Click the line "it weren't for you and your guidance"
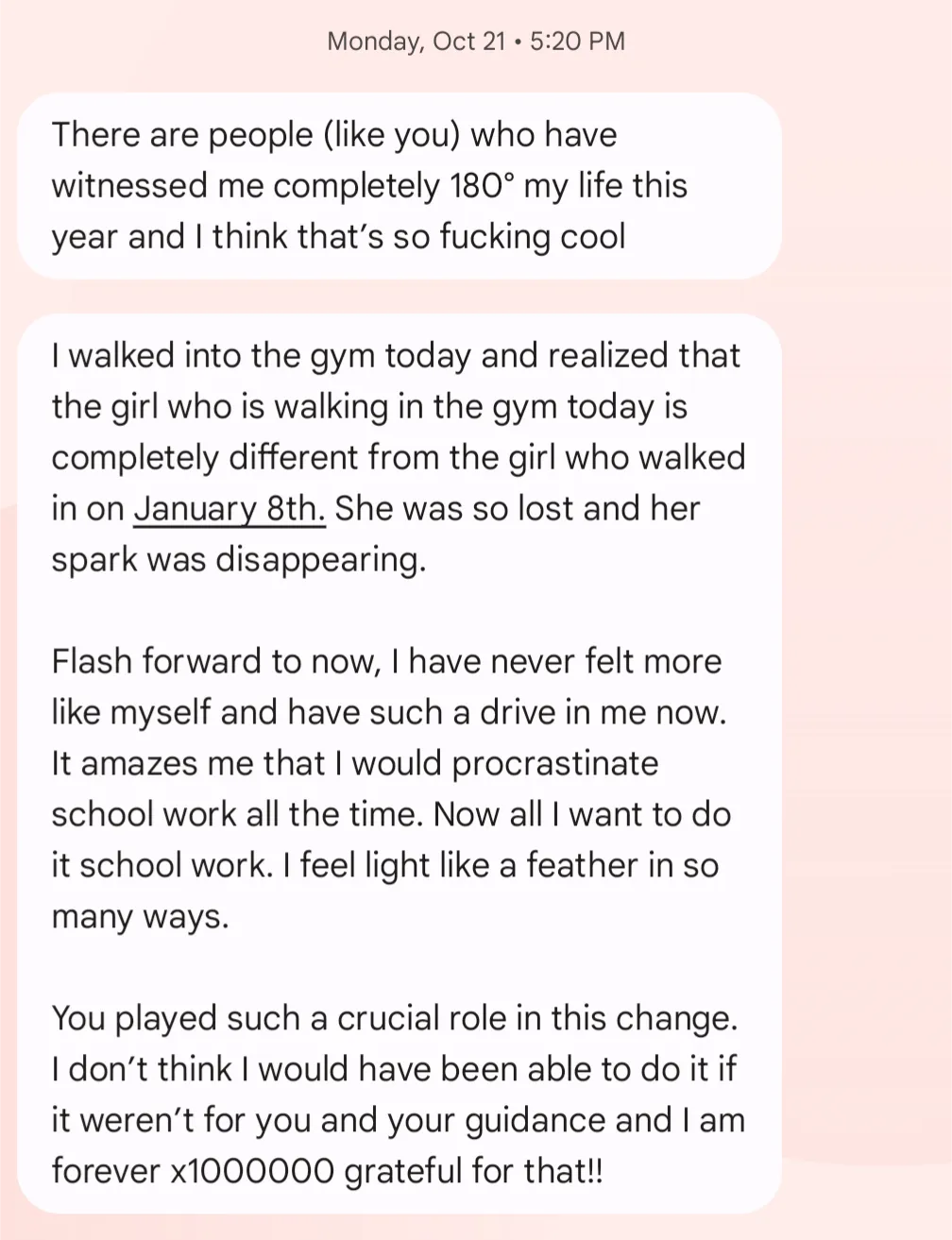952x1240 pixels. tap(399, 1120)
